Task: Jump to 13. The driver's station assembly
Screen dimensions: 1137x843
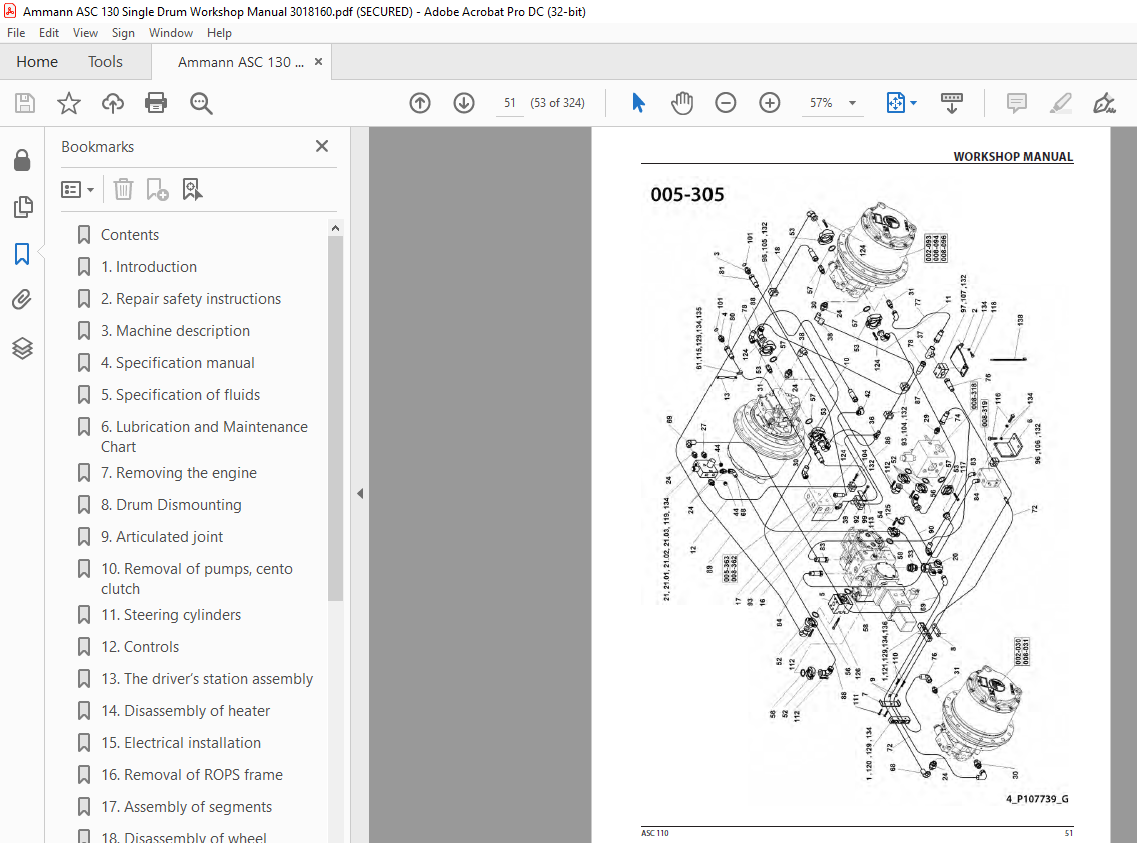Action: tap(207, 678)
